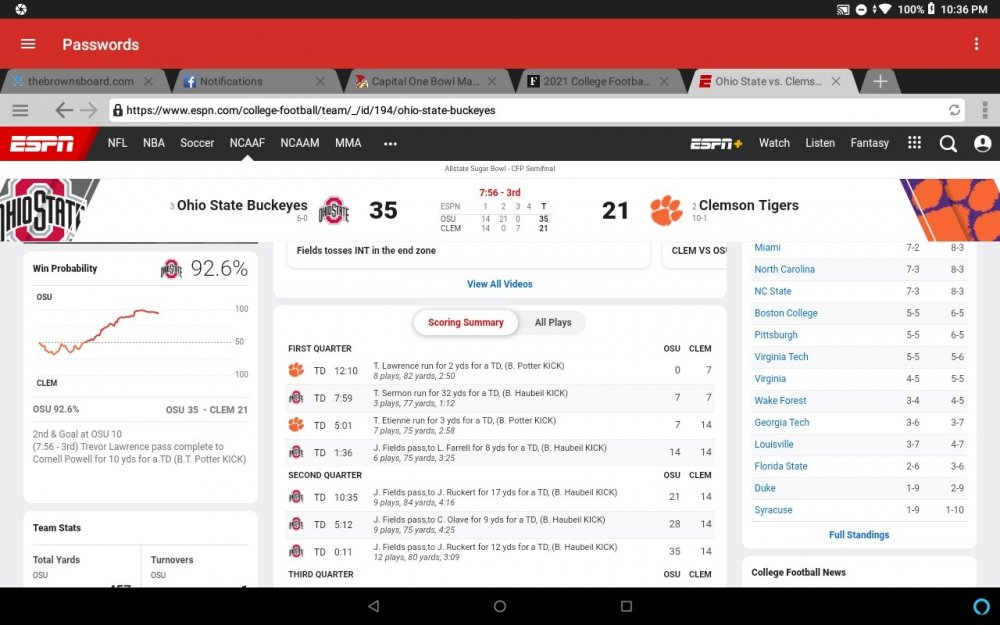Screen dimensions: 1000x625
Task: Close the Ohio State vs. Clemson tab
Action: (x=835, y=81)
